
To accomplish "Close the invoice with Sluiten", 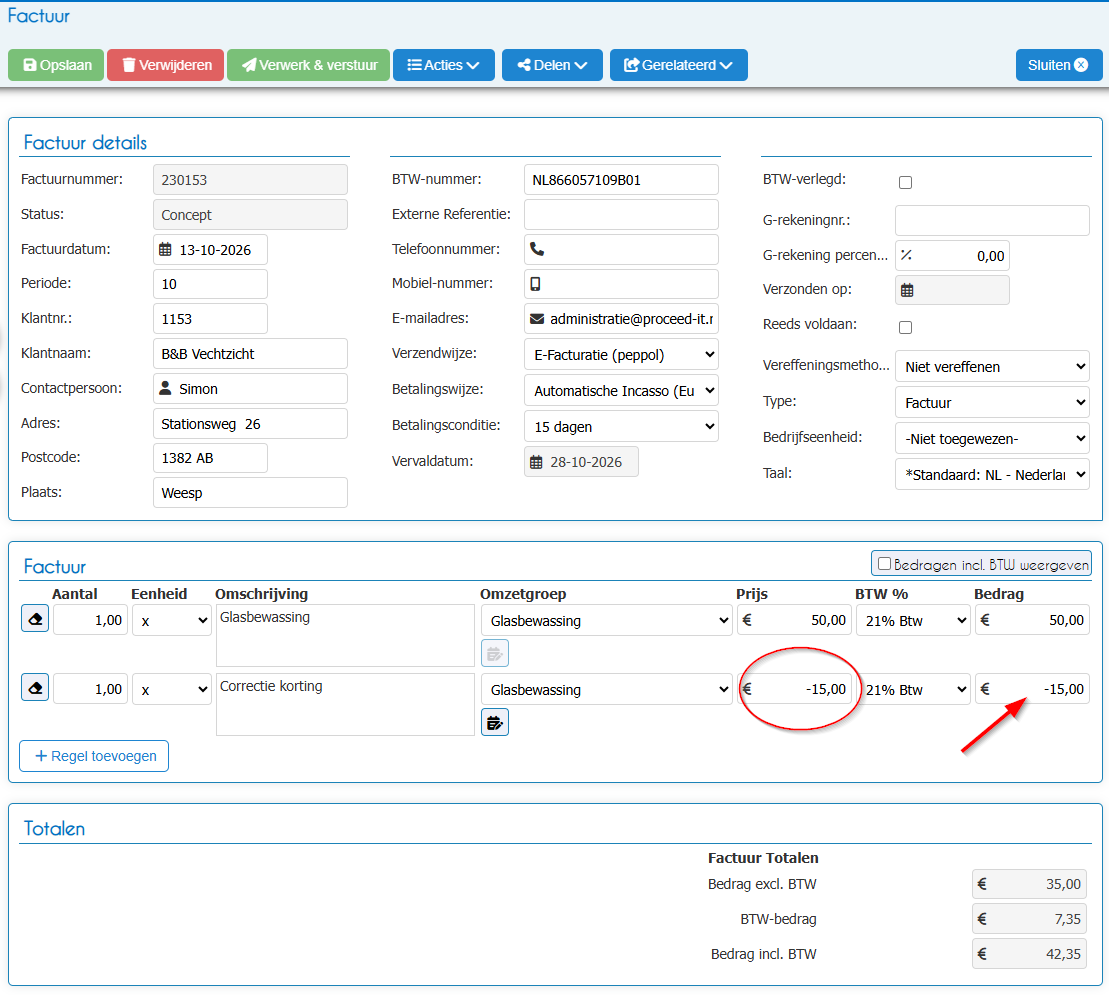I will 1059,65.
